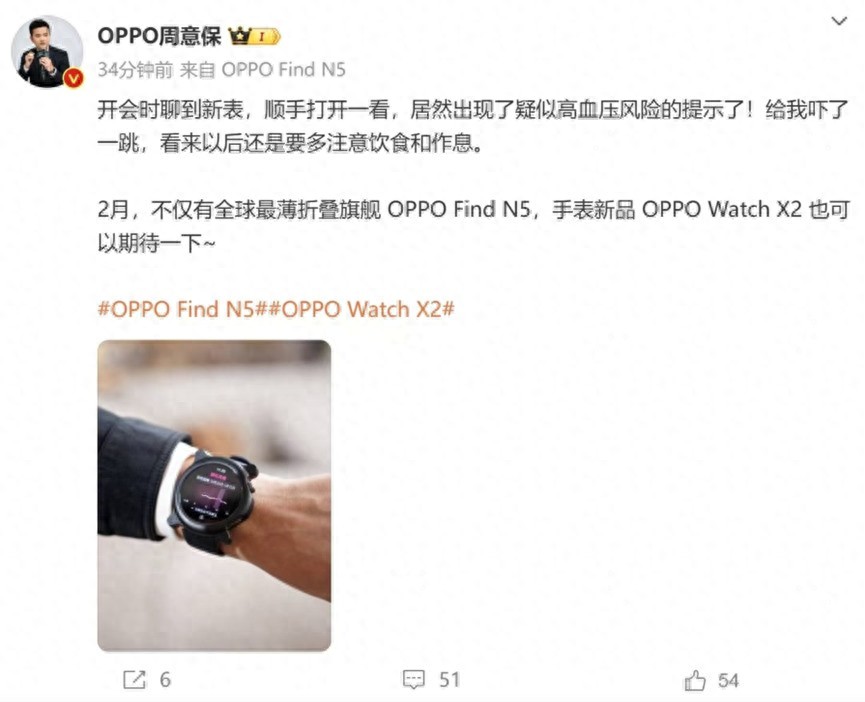Open comments via speech bubble icon

coord(414,679)
